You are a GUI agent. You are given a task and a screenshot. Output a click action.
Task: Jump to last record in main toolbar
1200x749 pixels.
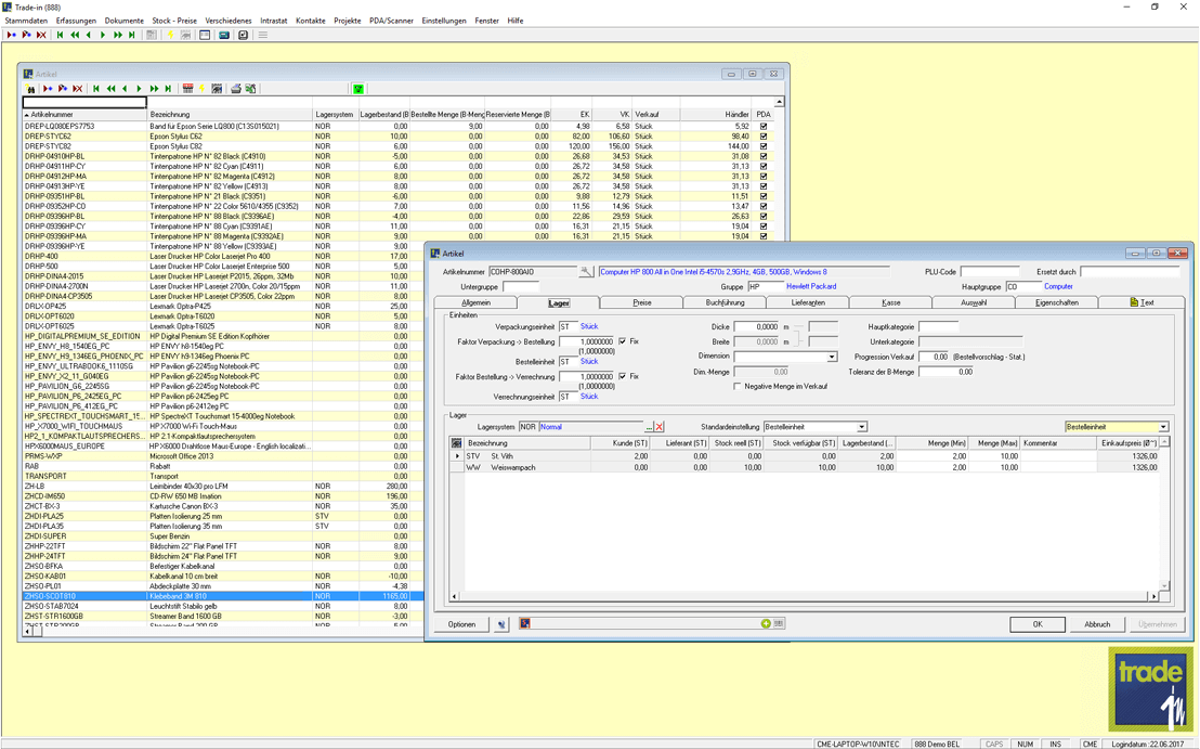[132, 35]
